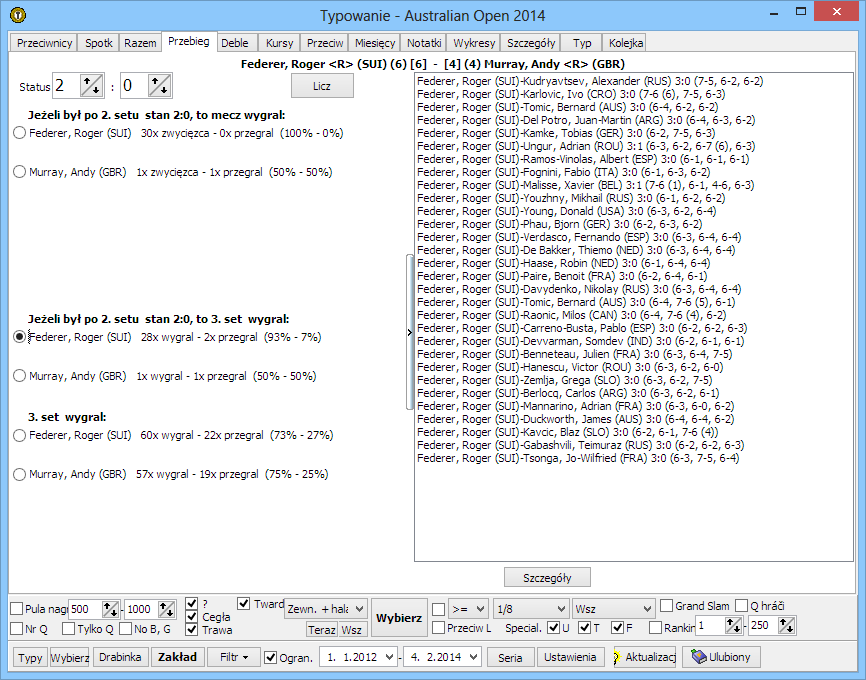Switch to the Spotk tab
Image resolution: width=866 pixels, height=680 pixels.
tap(99, 43)
